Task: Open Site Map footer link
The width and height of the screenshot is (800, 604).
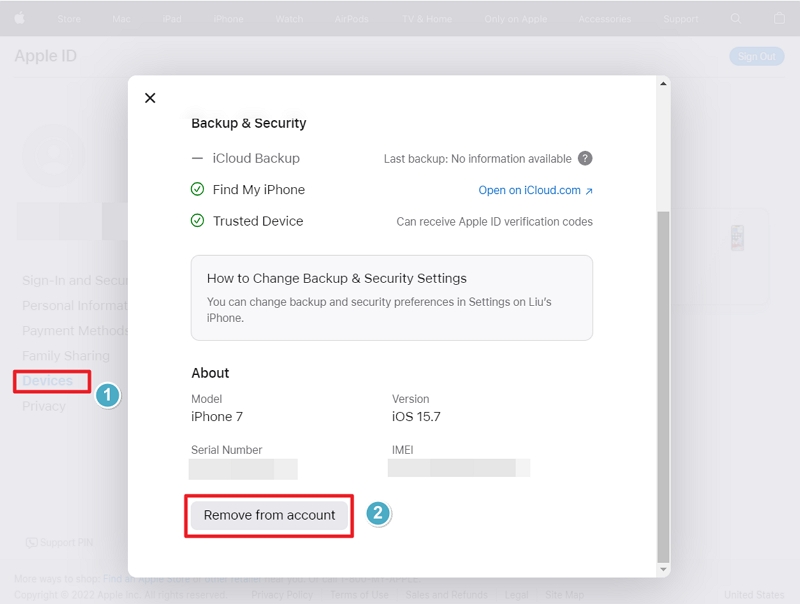Action: (x=564, y=595)
